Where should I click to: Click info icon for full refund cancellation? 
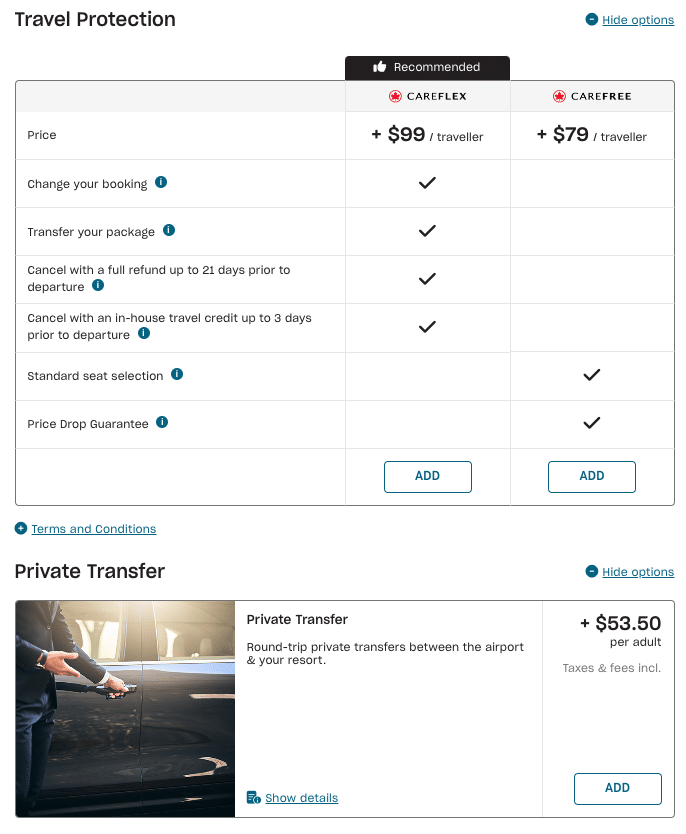coord(98,286)
